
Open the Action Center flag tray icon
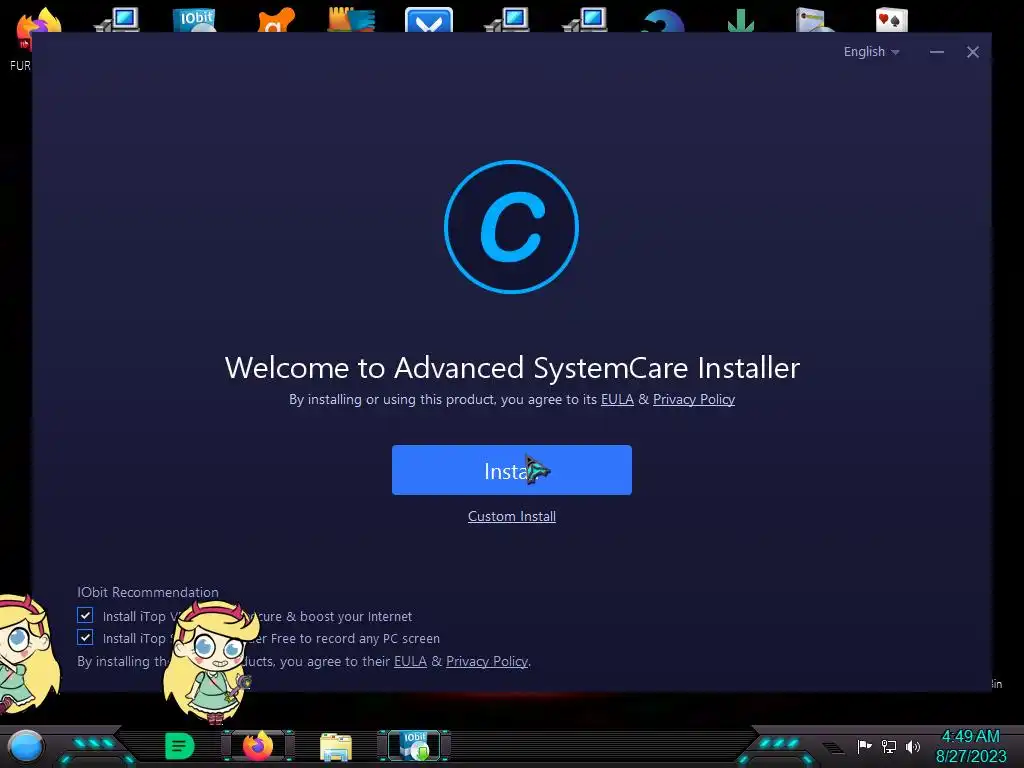864,746
